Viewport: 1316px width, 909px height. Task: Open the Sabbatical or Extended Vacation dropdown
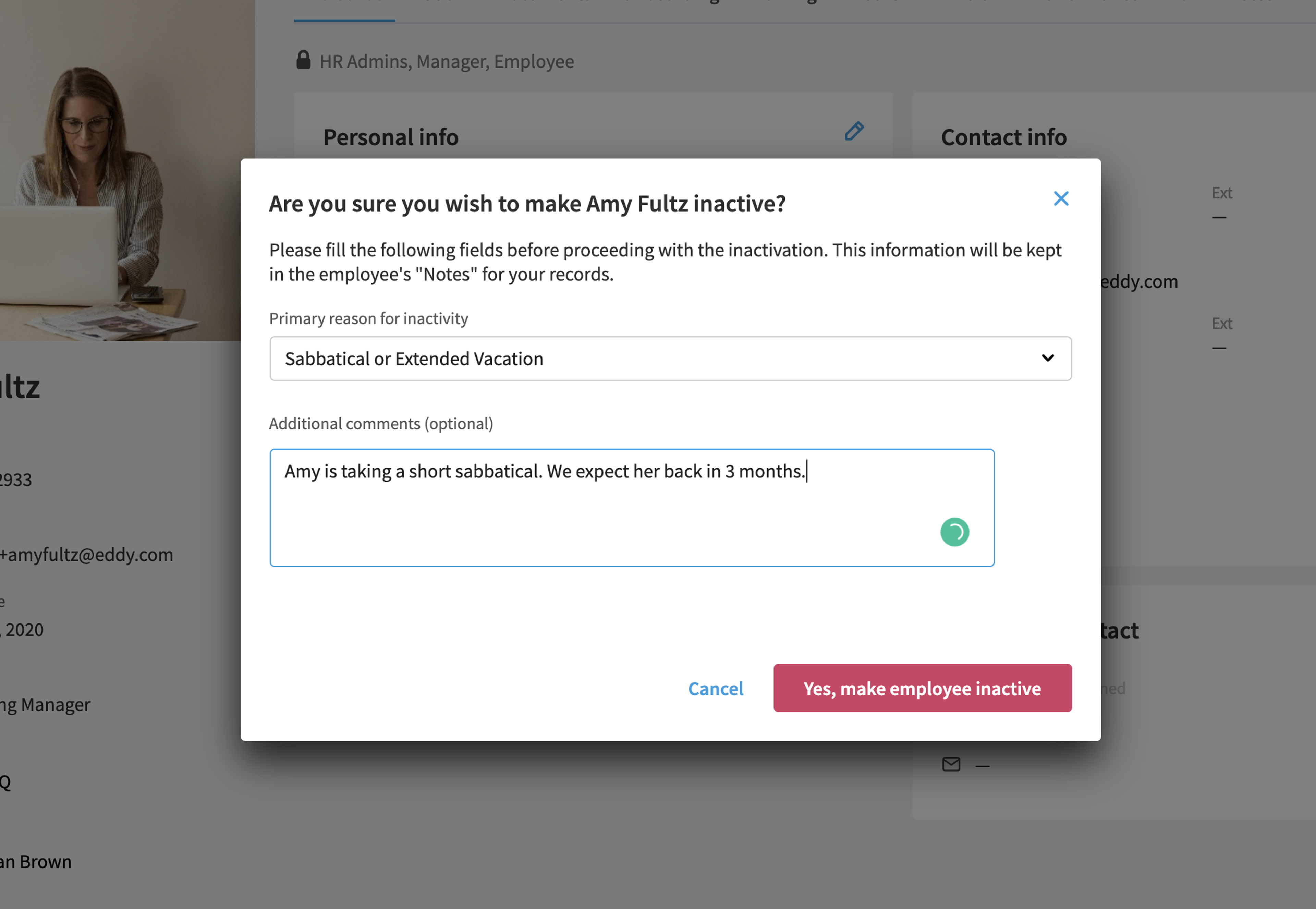click(670, 359)
